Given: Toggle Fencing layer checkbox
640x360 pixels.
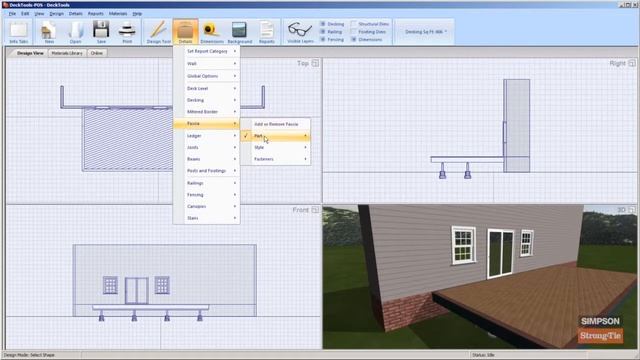Looking at the screenshot, I should coord(322,40).
